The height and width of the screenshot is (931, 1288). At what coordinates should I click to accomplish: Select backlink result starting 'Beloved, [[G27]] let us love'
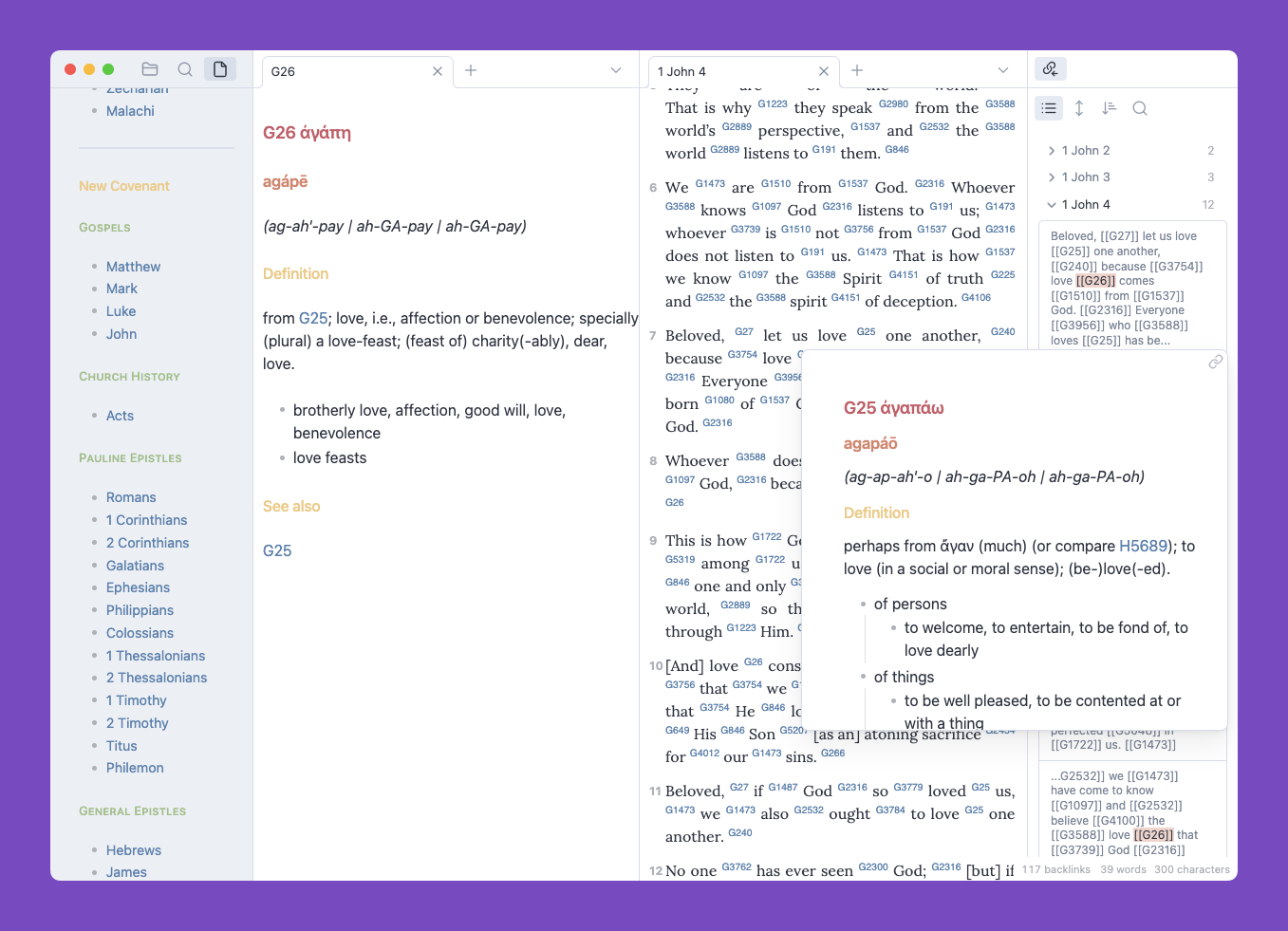[1132, 289]
